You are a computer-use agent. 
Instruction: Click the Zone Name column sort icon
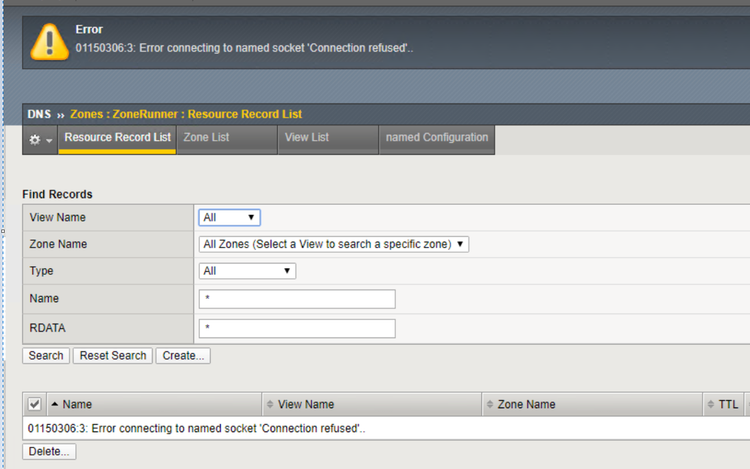[x=490, y=404]
